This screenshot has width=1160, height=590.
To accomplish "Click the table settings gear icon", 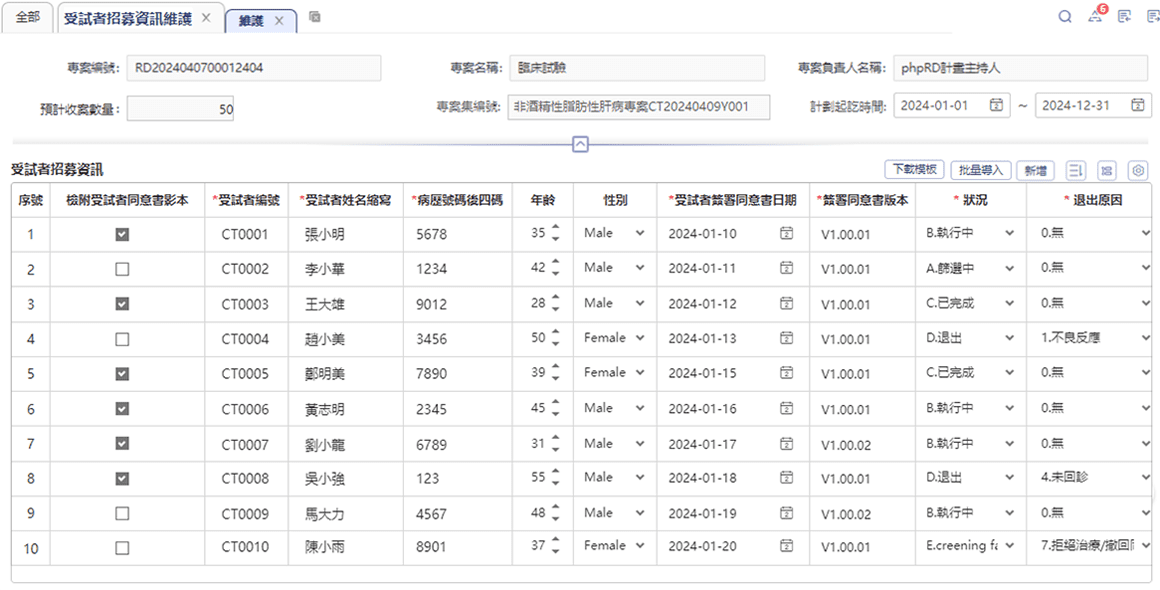I will pyautogui.click(x=1137, y=171).
